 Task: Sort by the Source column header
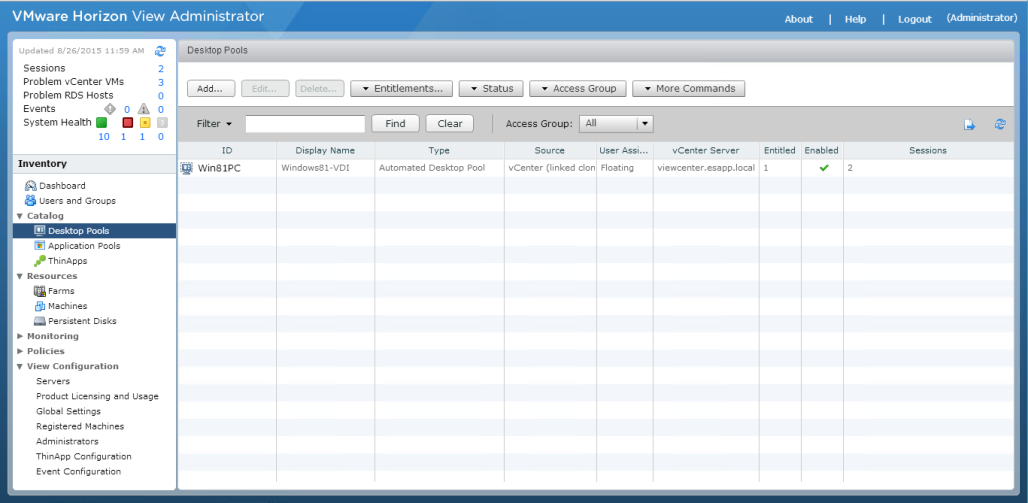pyautogui.click(x=550, y=151)
